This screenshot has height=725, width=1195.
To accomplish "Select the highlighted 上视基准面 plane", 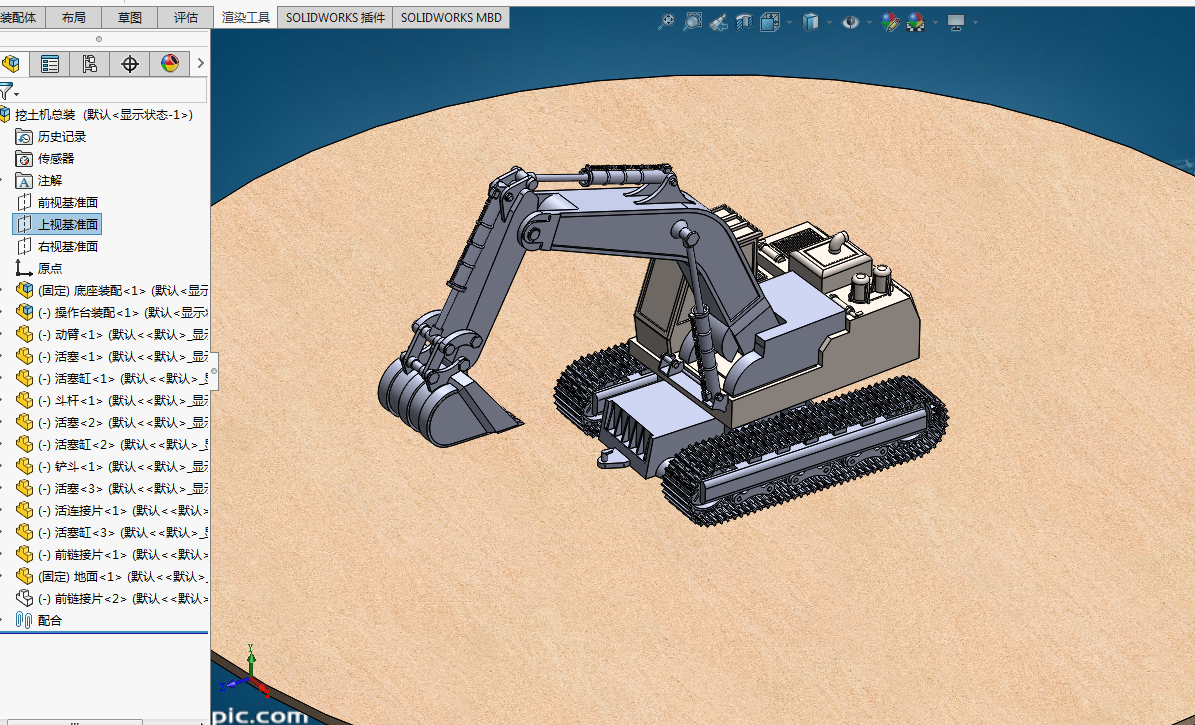I will click(57, 224).
